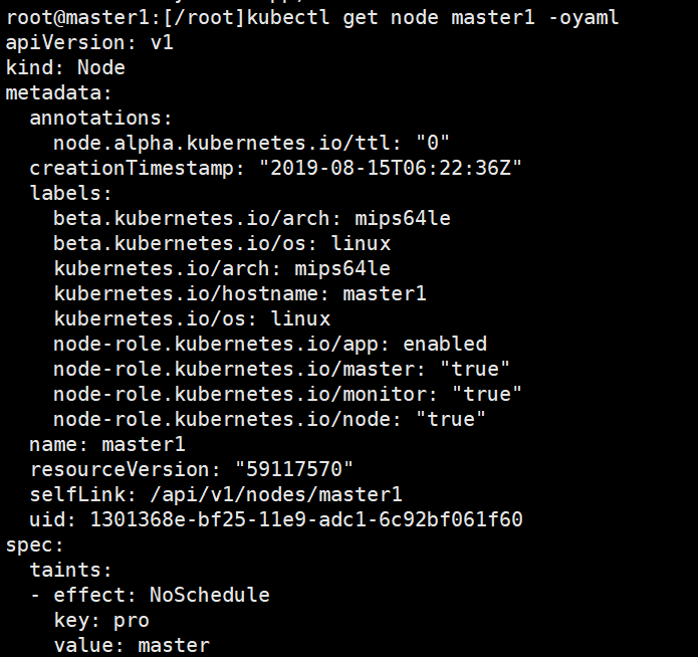Click the node-role.kubernetes.io/monitor label line
This screenshot has height=657, width=698.
point(288,394)
